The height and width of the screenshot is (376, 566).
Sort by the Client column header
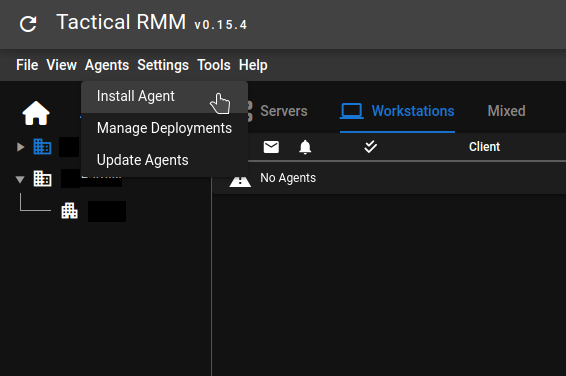(484, 147)
